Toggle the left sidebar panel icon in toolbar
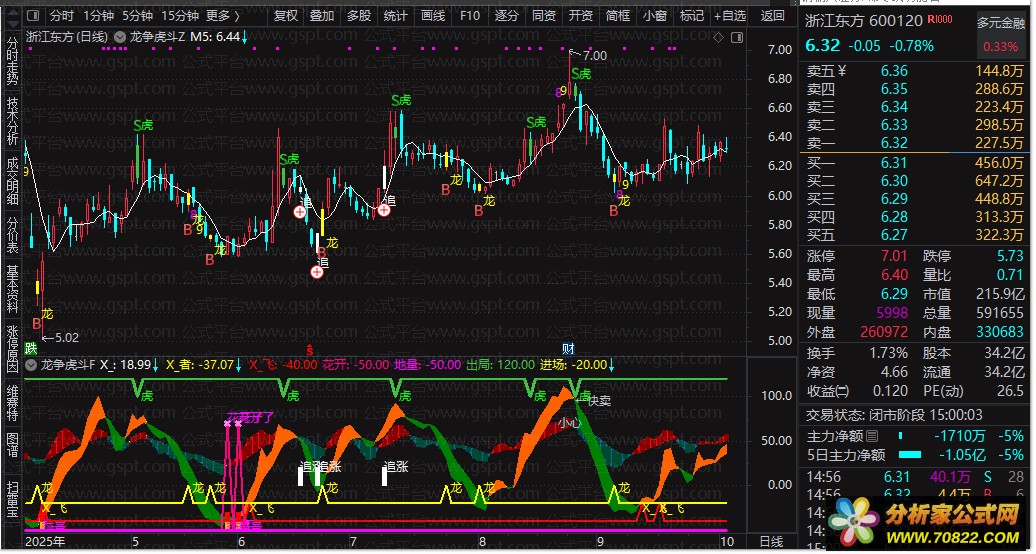Image resolution: width=1036 pixels, height=554 pixels. pyautogui.click(x=34, y=15)
